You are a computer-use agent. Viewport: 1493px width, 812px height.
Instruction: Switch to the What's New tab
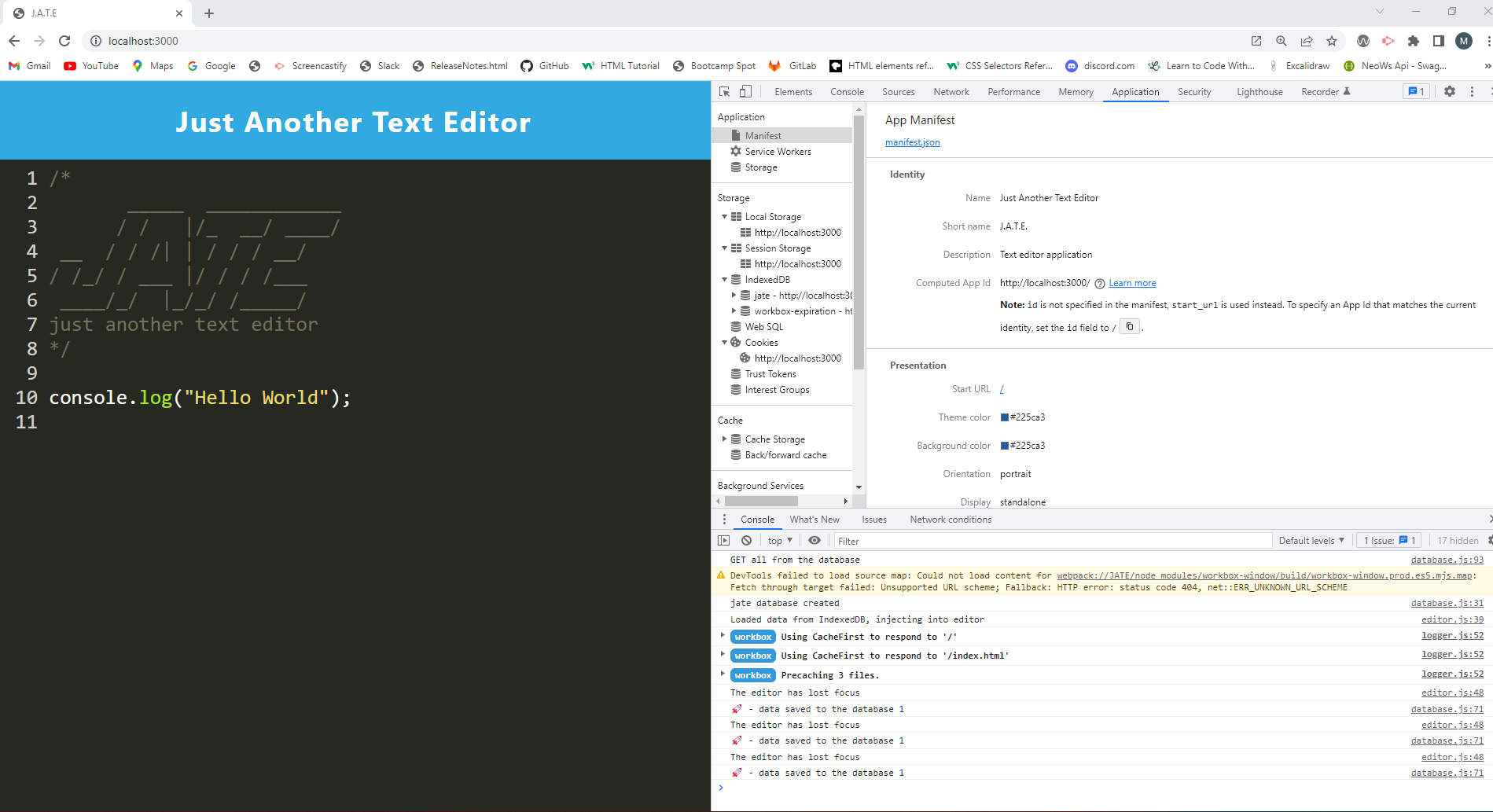tap(814, 519)
